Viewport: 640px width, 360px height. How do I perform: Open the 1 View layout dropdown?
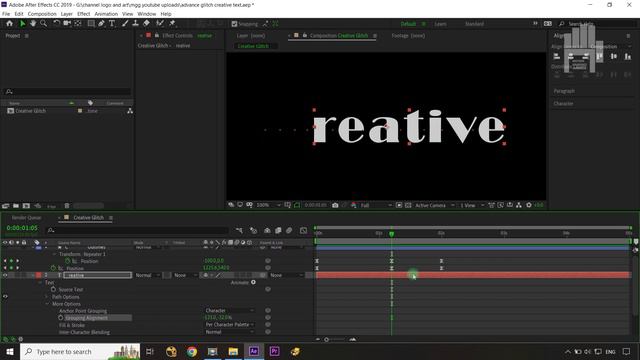tap(472, 205)
